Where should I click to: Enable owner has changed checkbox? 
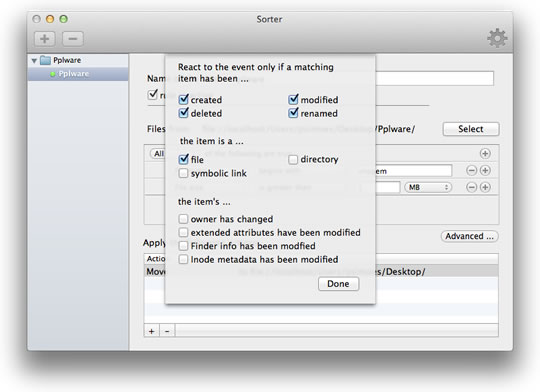point(184,219)
